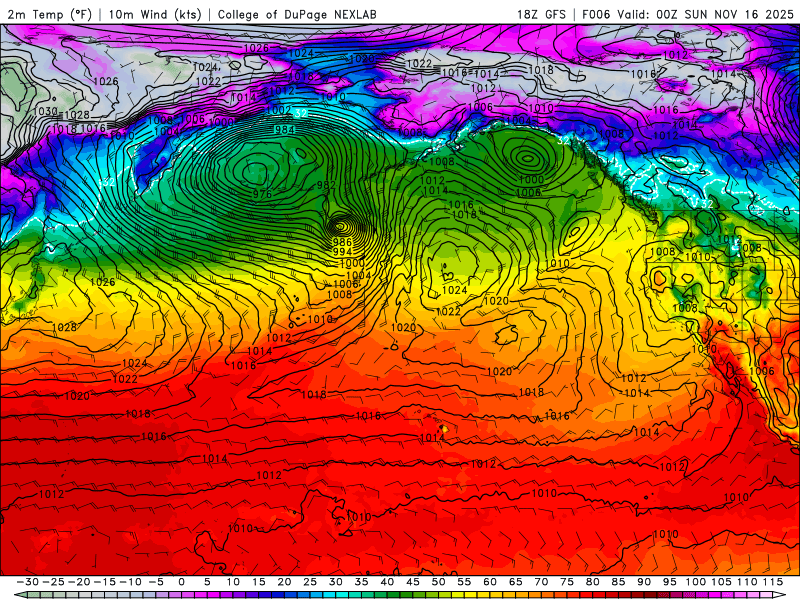Click the 976 pressure contour label

[x=262, y=194]
